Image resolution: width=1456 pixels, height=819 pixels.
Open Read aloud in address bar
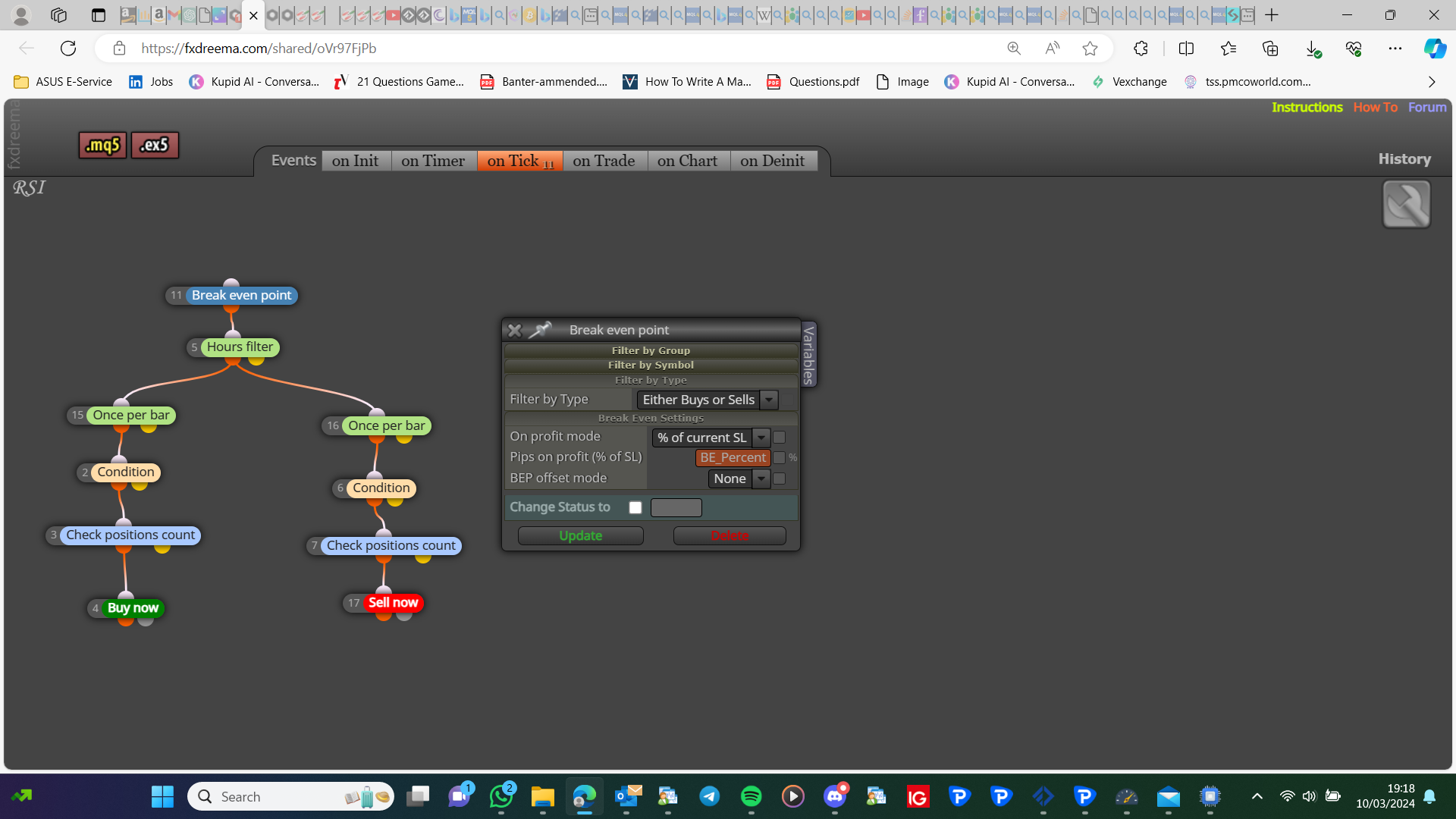[x=1052, y=49]
